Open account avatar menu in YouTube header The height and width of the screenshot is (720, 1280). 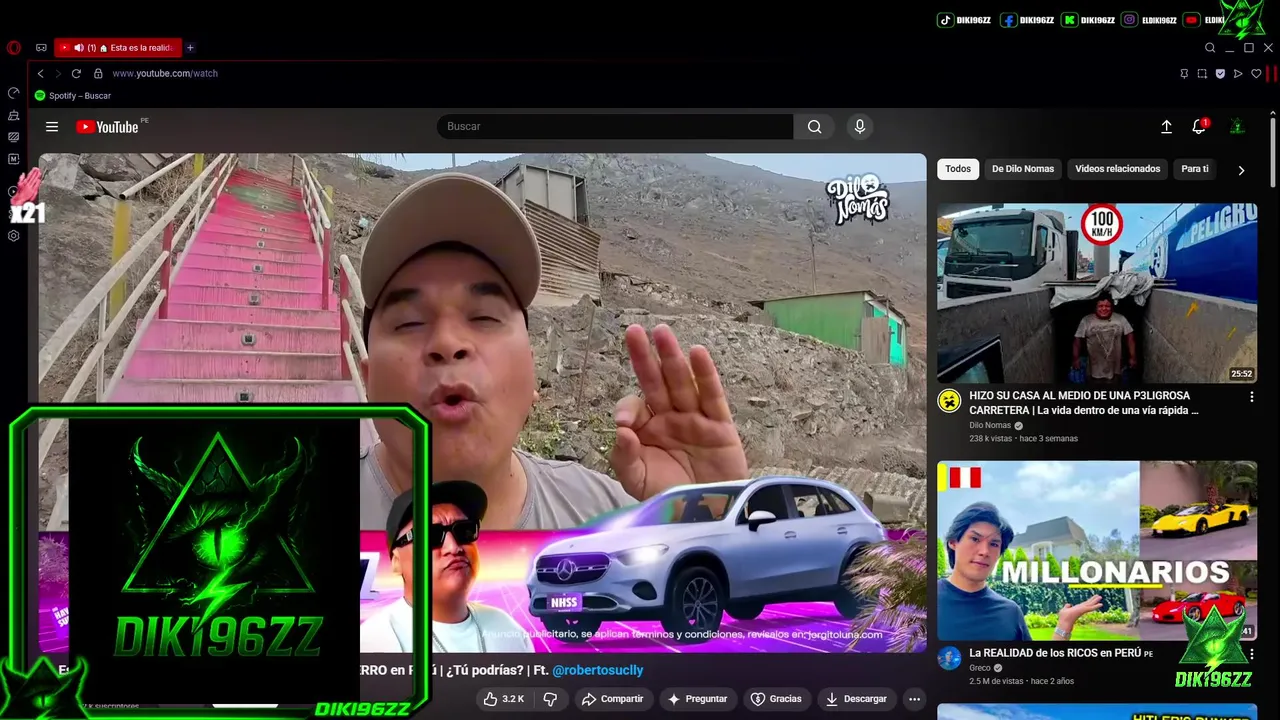click(x=1237, y=127)
